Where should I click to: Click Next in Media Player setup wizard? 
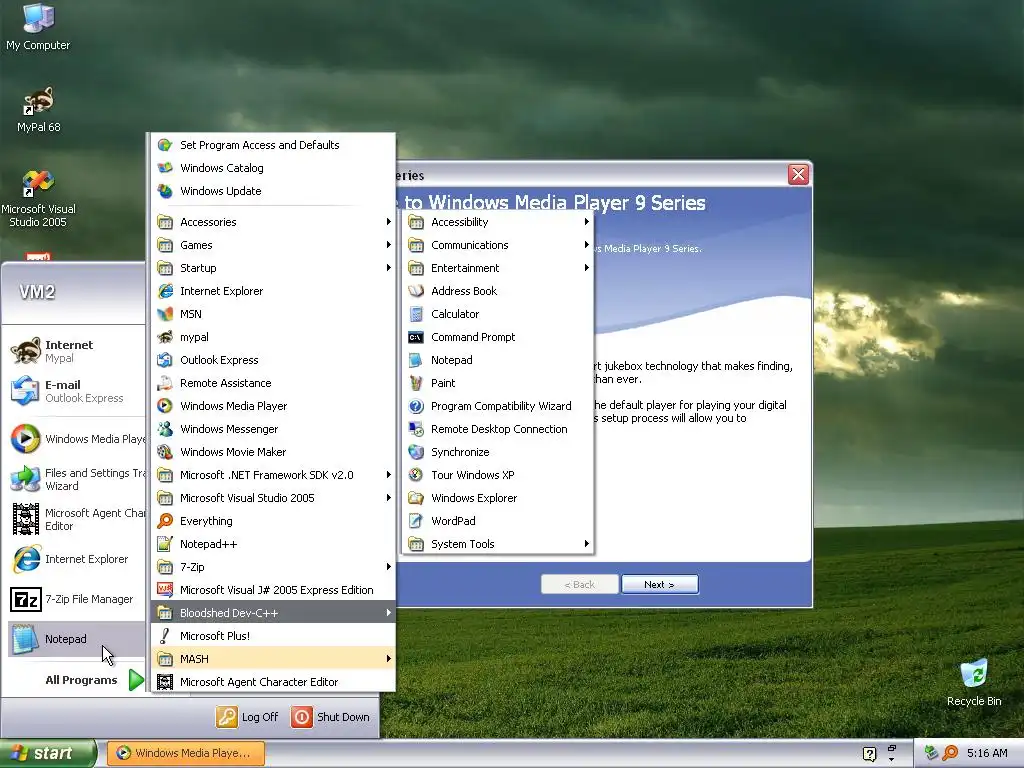(x=660, y=584)
